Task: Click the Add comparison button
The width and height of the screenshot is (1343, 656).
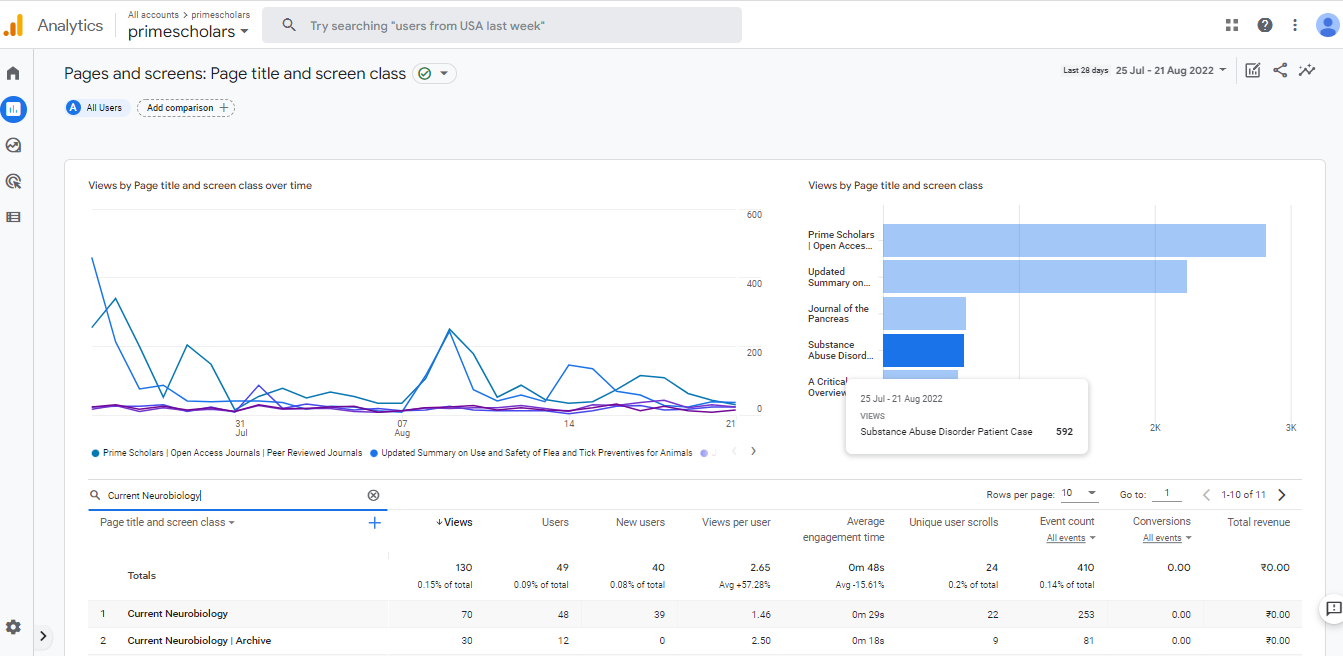Action: click(186, 108)
